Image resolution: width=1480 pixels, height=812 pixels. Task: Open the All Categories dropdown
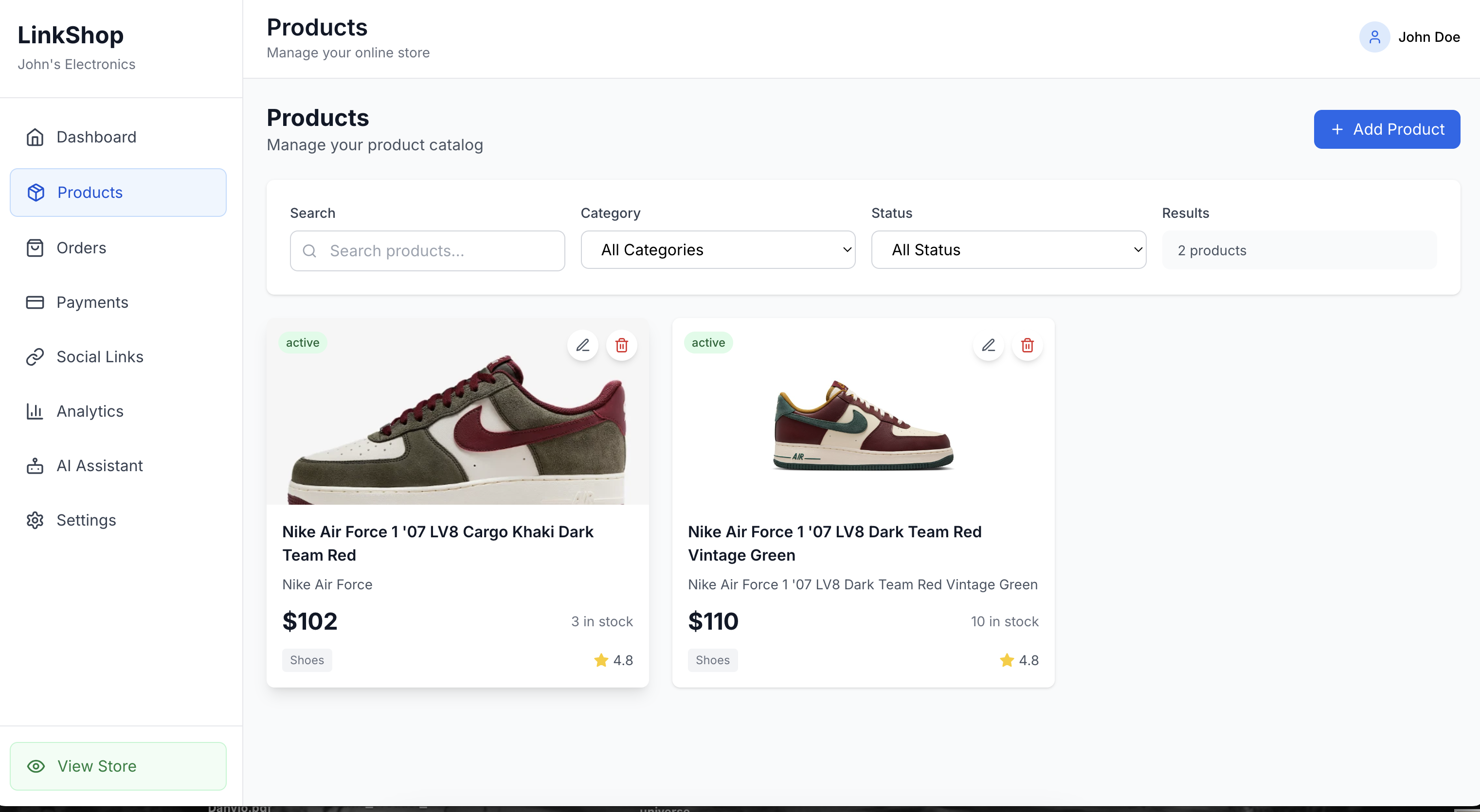pos(718,250)
